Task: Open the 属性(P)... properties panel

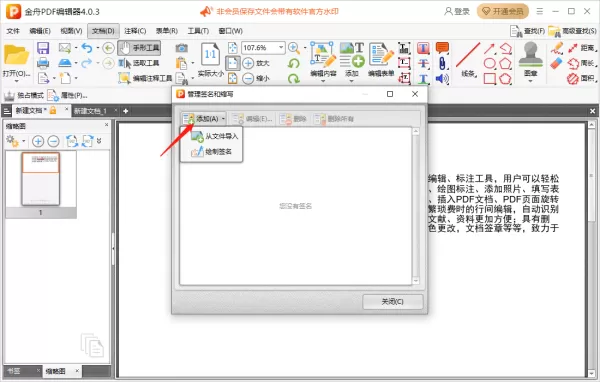Action: click(68, 95)
